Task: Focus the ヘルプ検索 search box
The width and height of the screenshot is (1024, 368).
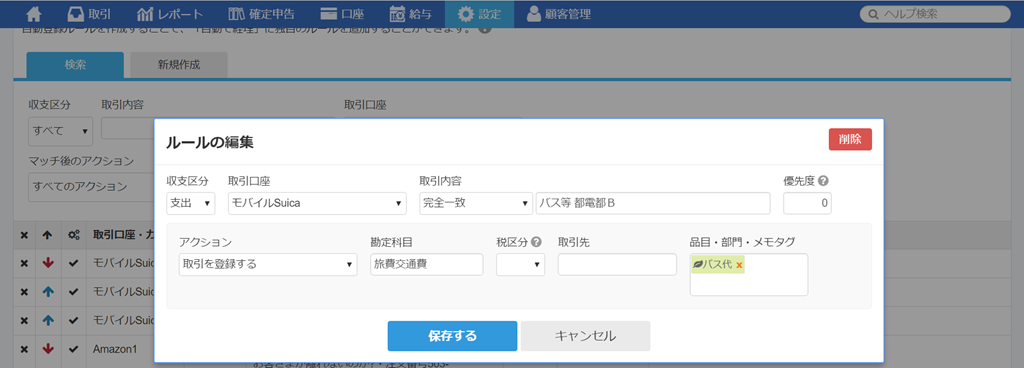Action: tap(935, 14)
